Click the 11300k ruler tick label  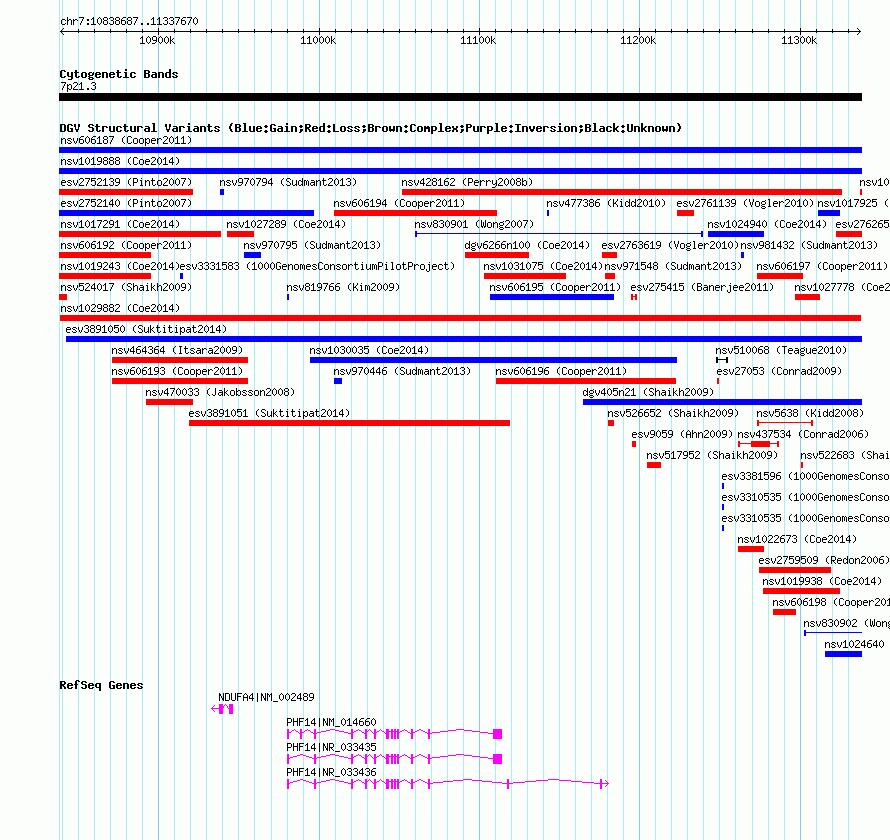point(799,40)
